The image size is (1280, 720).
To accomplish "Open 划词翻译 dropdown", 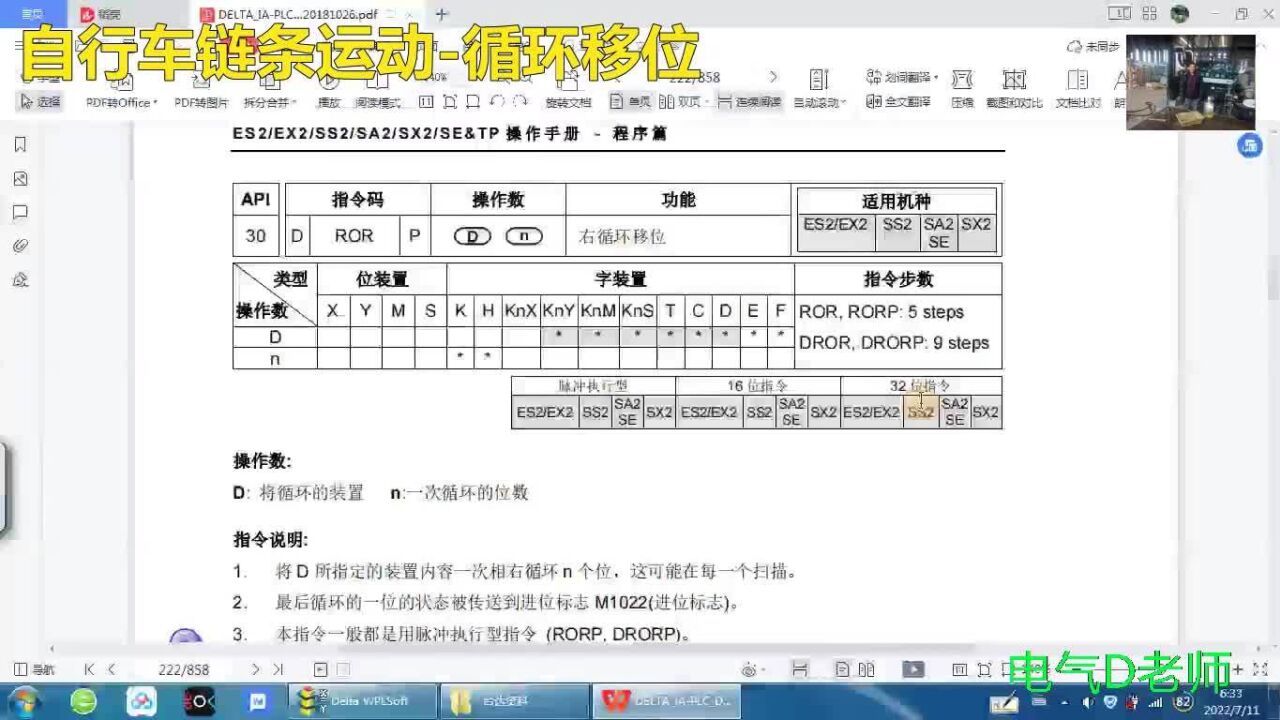I will pos(900,77).
